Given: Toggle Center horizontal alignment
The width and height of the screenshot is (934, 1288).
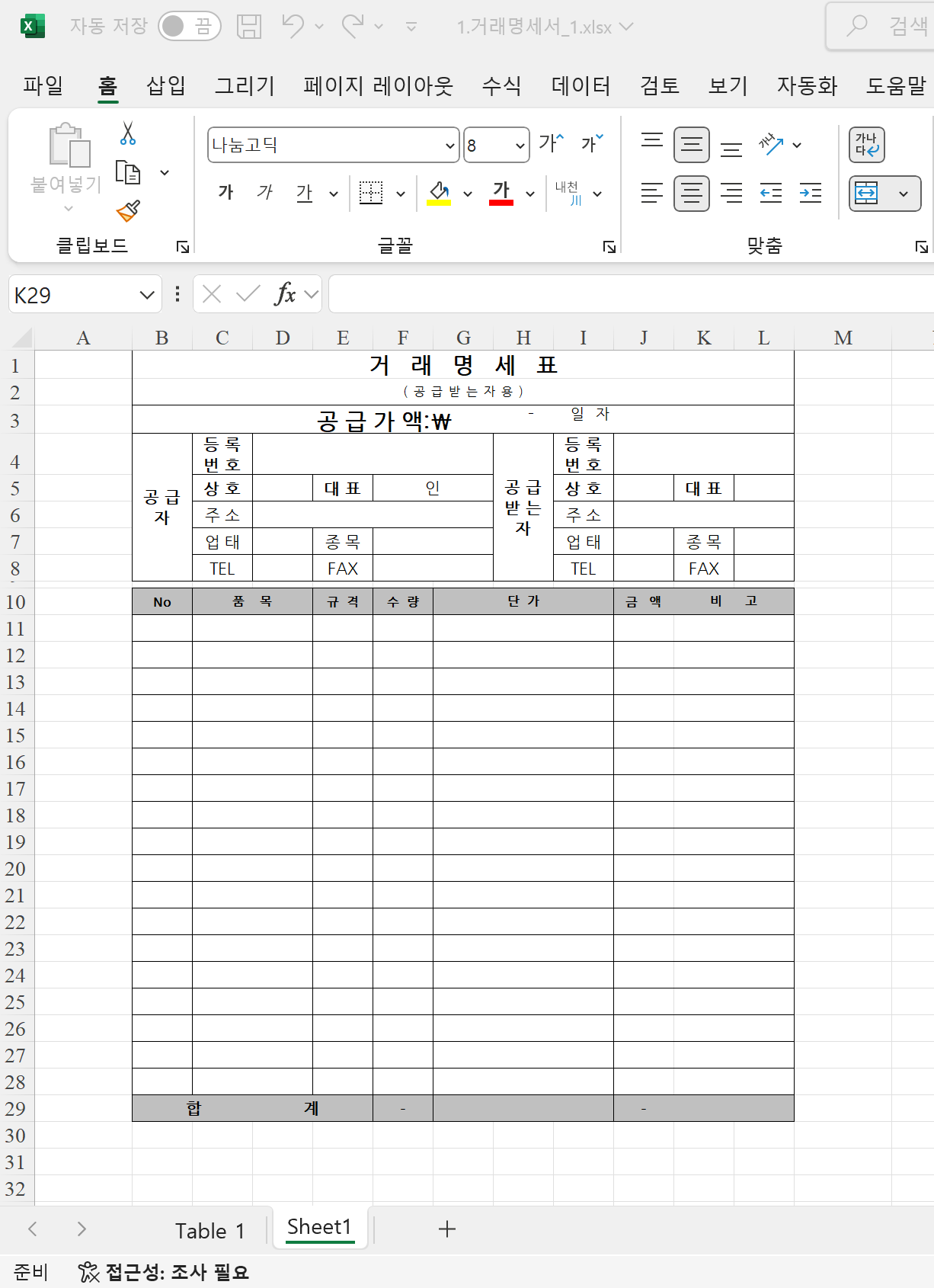Looking at the screenshot, I should [x=692, y=194].
